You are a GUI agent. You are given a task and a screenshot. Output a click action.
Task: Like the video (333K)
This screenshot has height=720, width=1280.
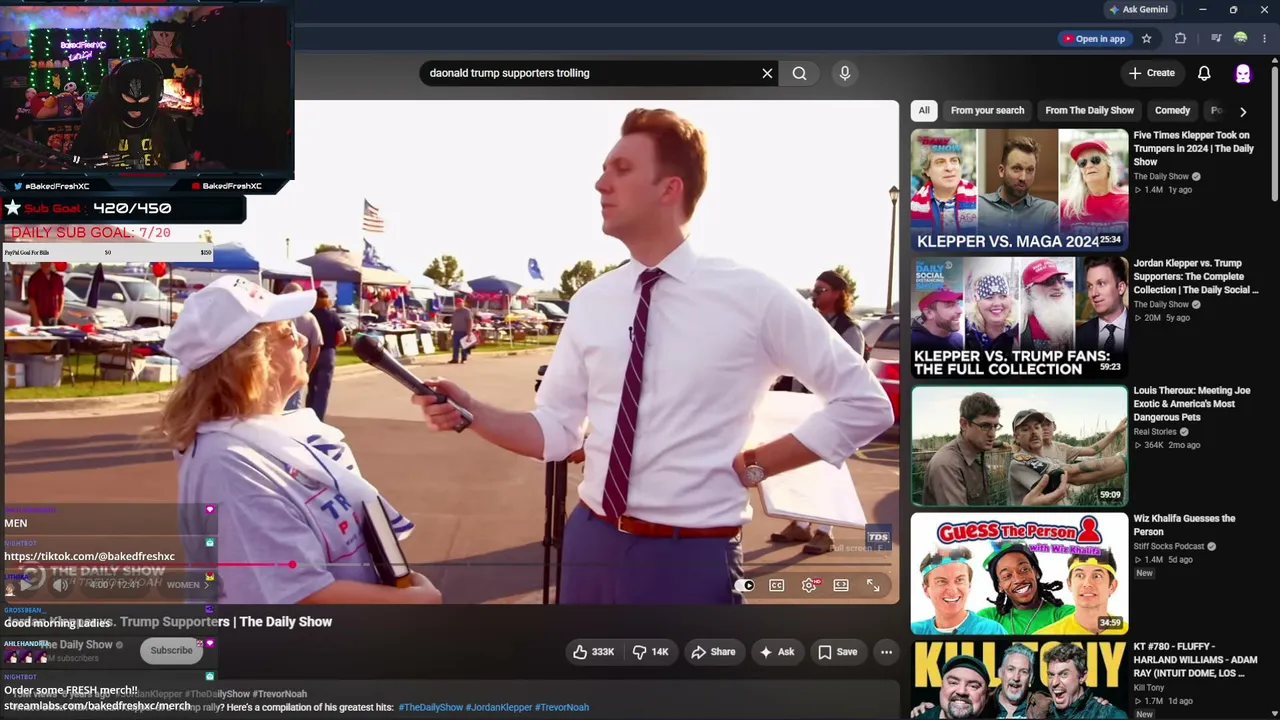tap(593, 652)
